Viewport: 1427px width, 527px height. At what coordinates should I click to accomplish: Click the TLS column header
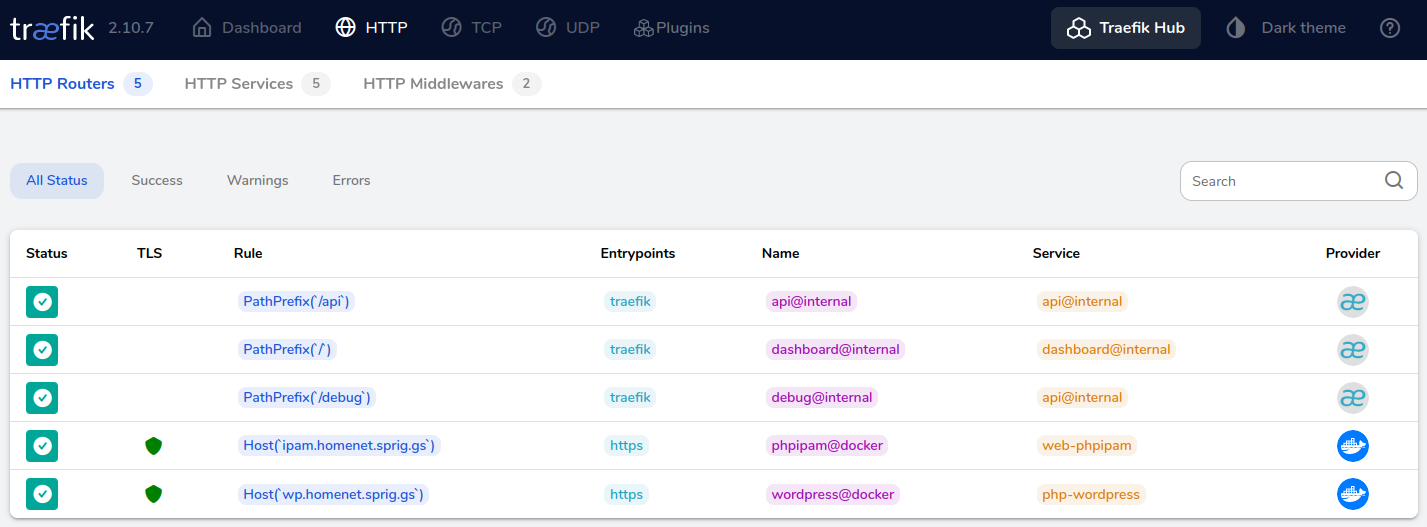pos(149,253)
